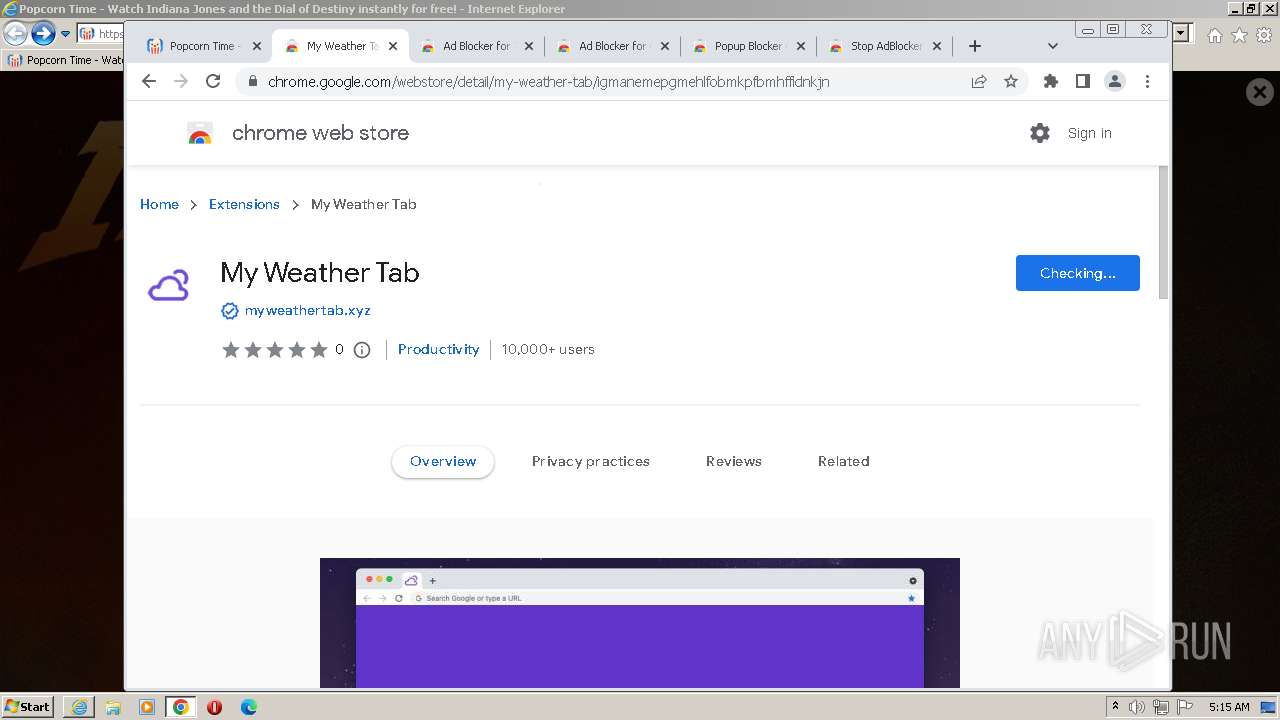
Task: Click the Checking... button
Action: click(x=1078, y=273)
